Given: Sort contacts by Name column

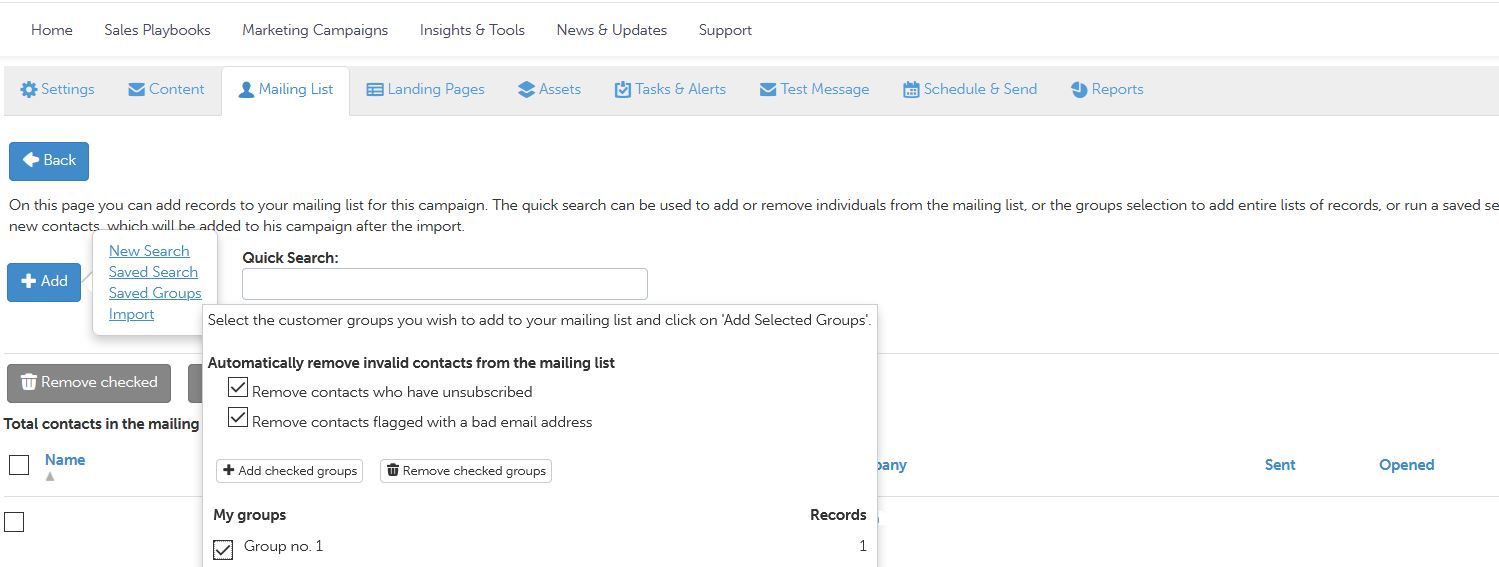Looking at the screenshot, I should [65, 460].
